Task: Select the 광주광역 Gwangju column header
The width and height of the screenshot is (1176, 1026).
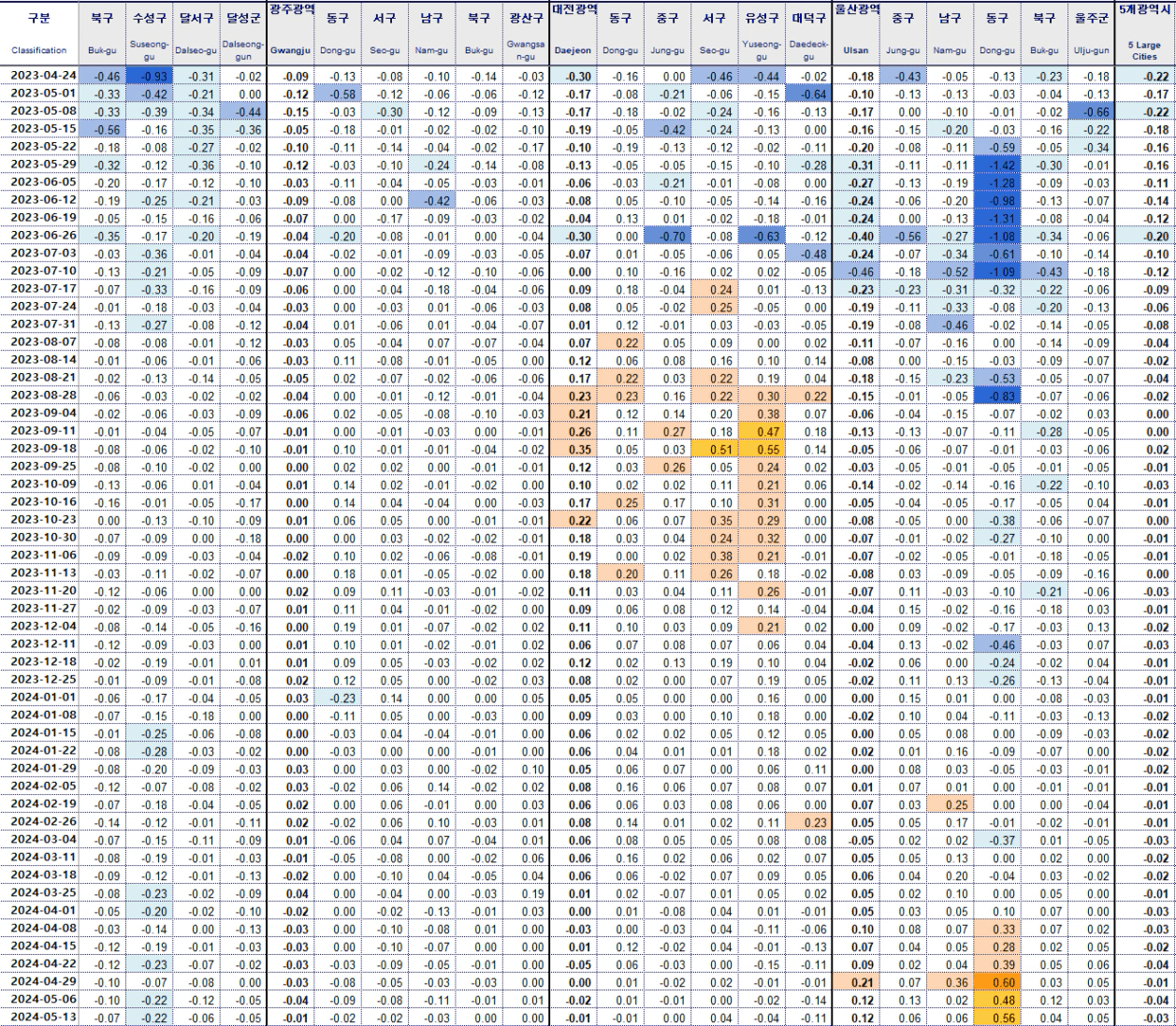Action: pyautogui.click(x=290, y=34)
